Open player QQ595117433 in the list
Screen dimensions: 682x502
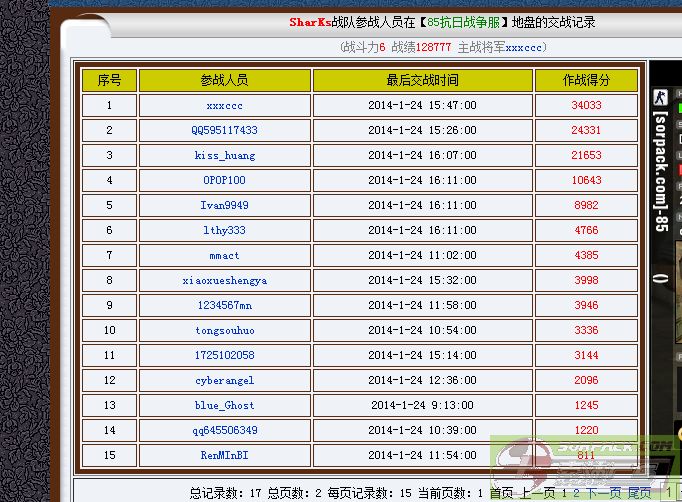coord(224,131)
